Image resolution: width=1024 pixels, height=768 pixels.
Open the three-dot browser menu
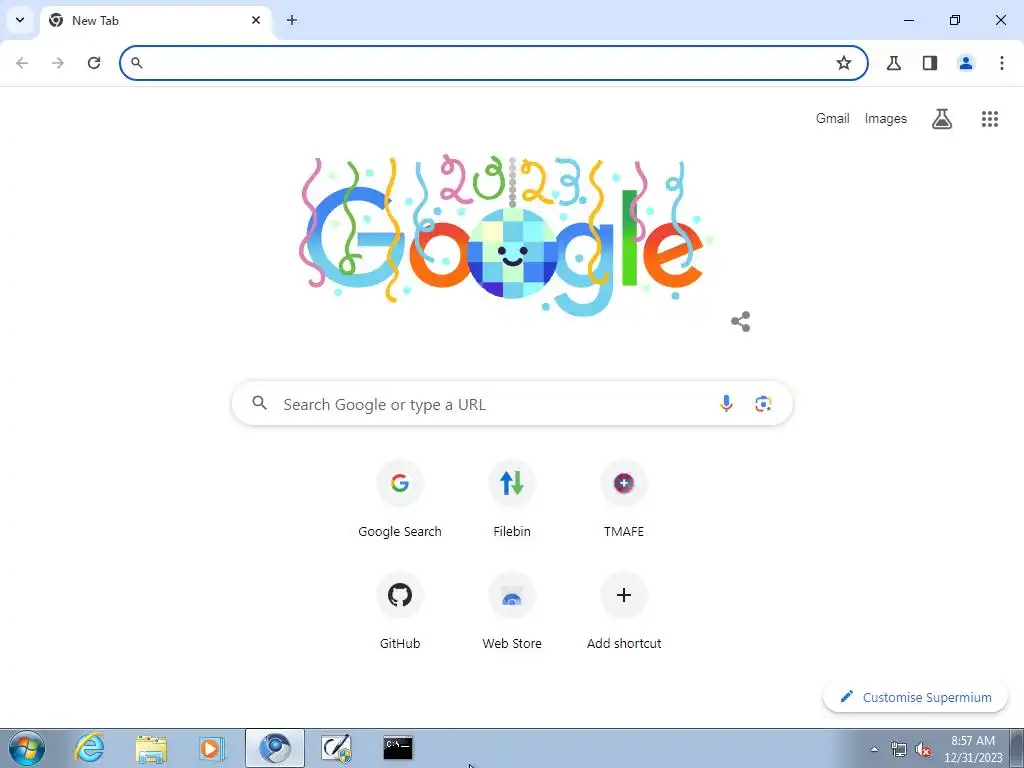pos(1002,63)
